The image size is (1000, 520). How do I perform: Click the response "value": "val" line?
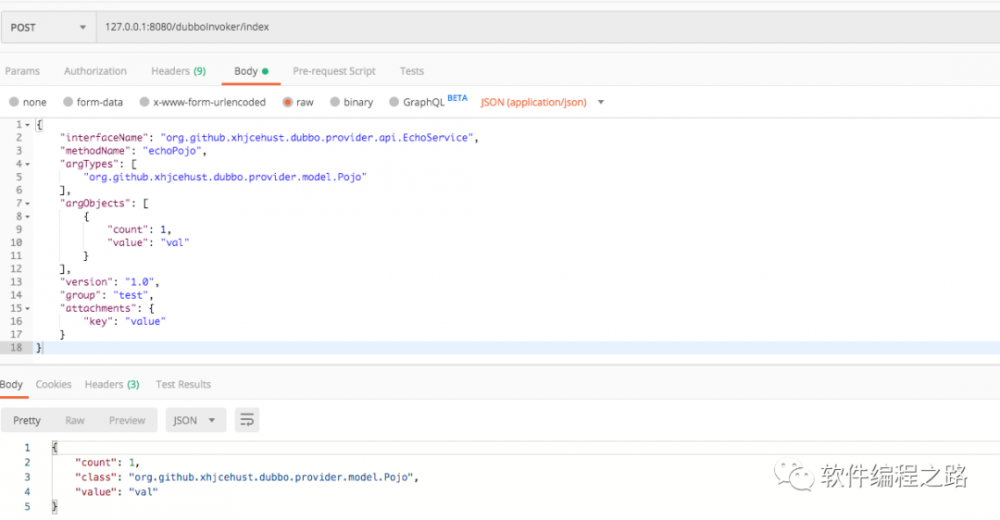116,491
